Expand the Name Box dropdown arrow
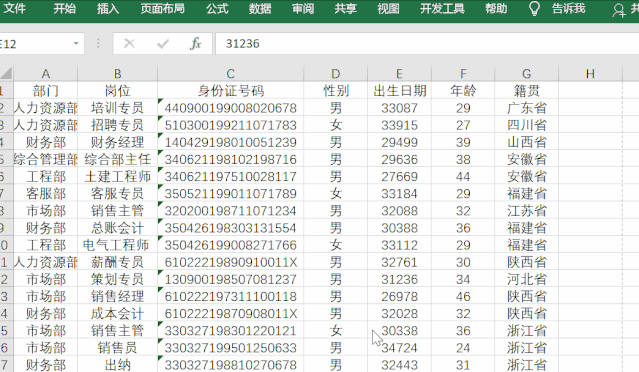The height and width of the screenshot is (372, 639). coord(76,43)
